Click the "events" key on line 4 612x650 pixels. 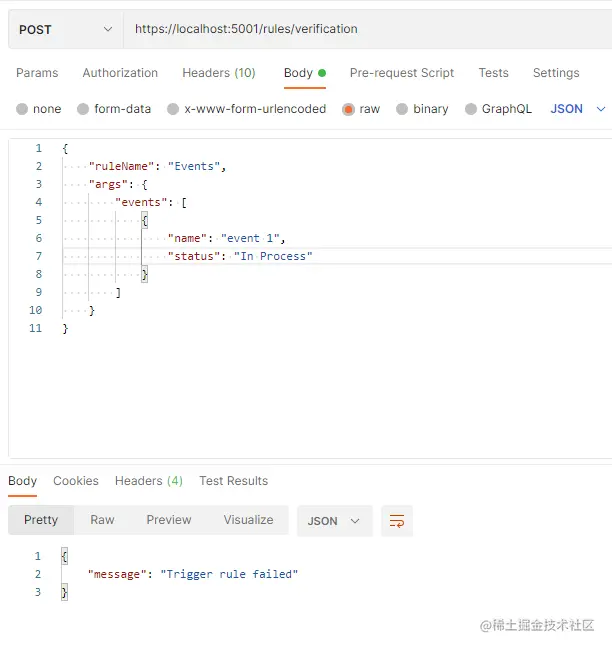141,202
